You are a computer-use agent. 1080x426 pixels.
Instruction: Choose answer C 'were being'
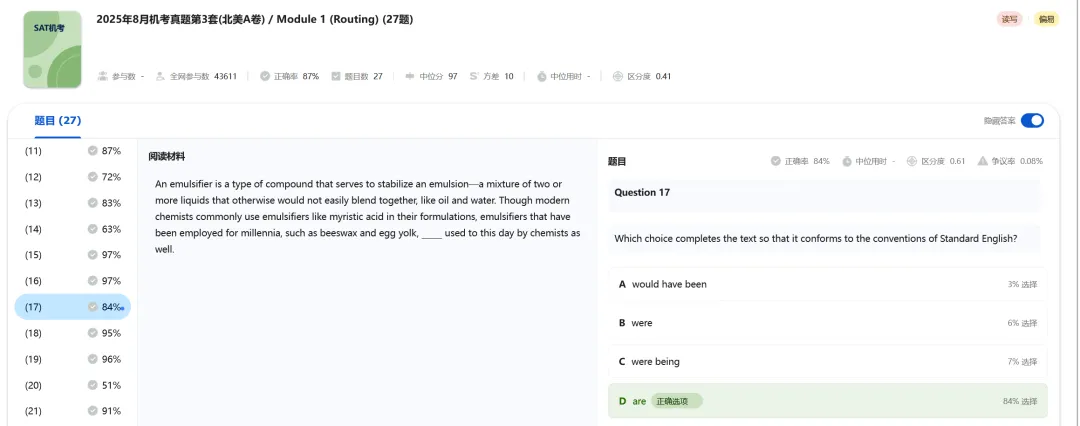tap(827, 361)
